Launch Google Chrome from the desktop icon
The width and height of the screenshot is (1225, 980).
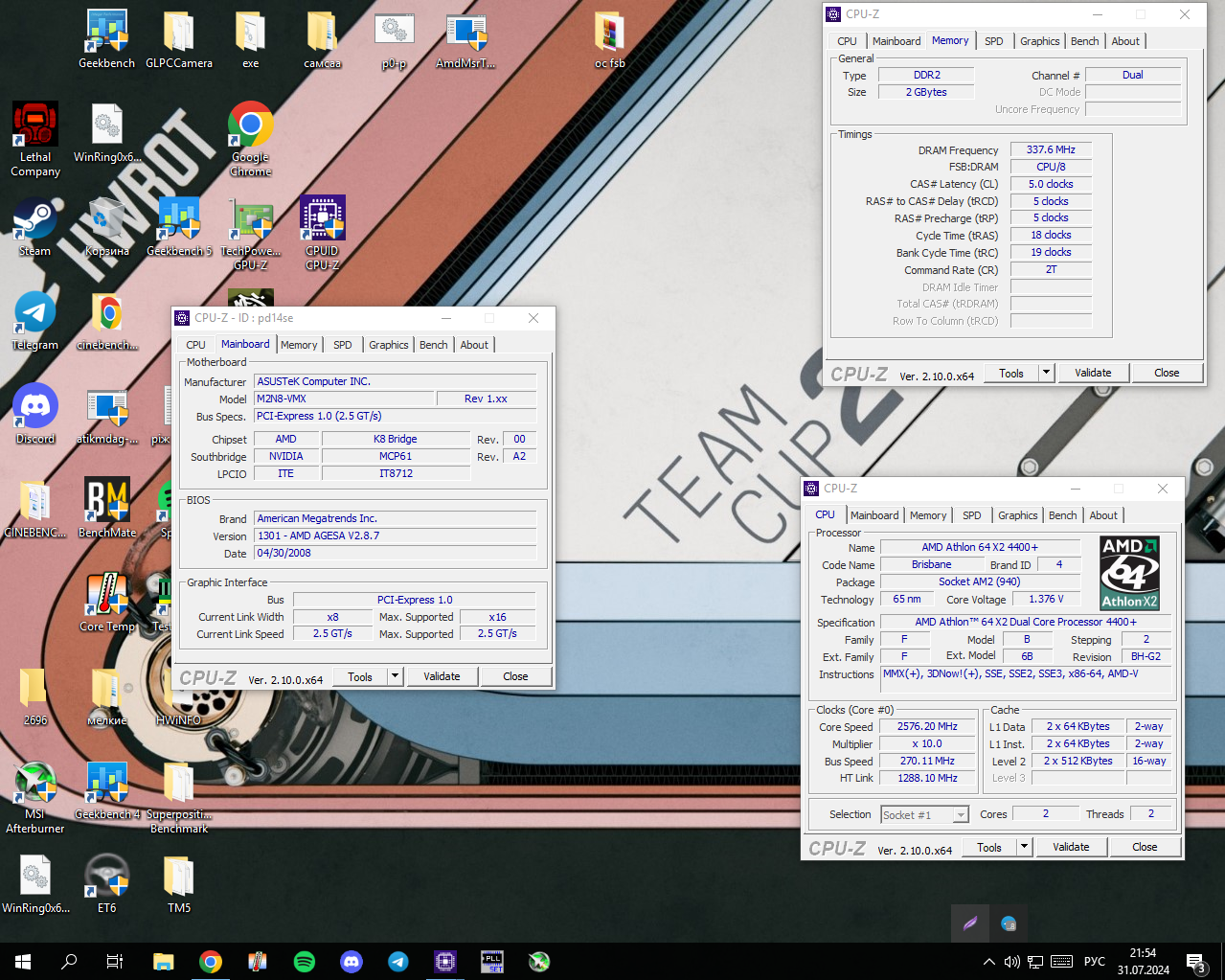[x=251, y=140]
